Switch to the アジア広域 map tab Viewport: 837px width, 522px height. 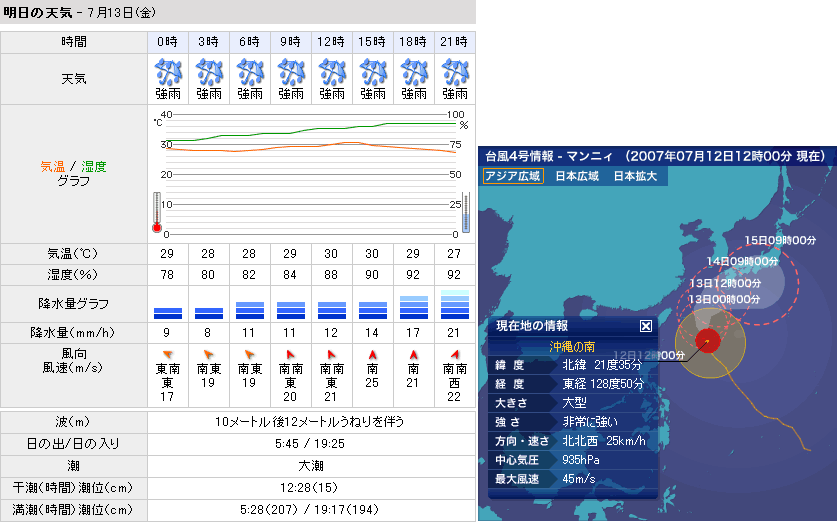[513, 176]
